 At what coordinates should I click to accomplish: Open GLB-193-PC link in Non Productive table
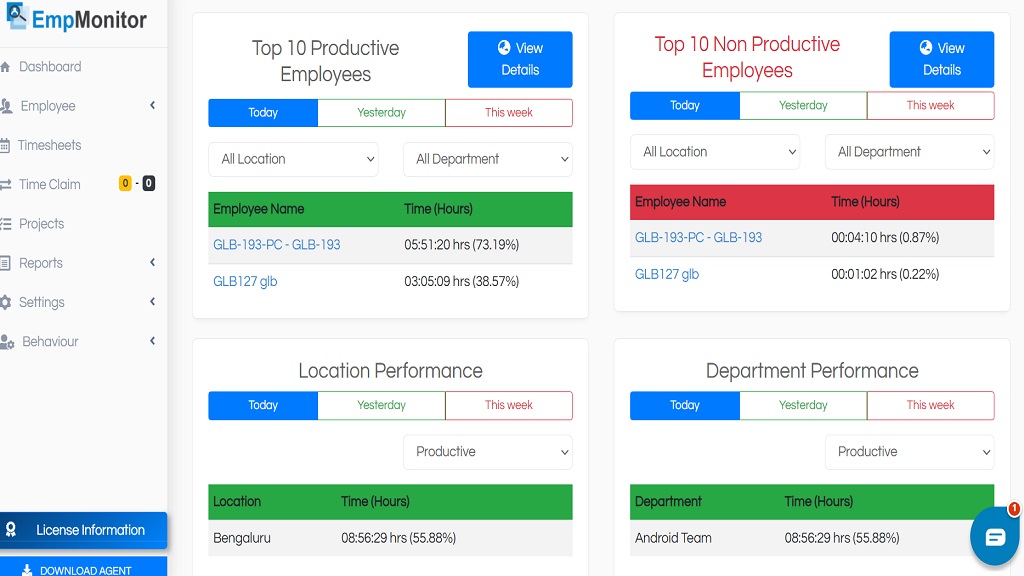[x=699, y=238]
